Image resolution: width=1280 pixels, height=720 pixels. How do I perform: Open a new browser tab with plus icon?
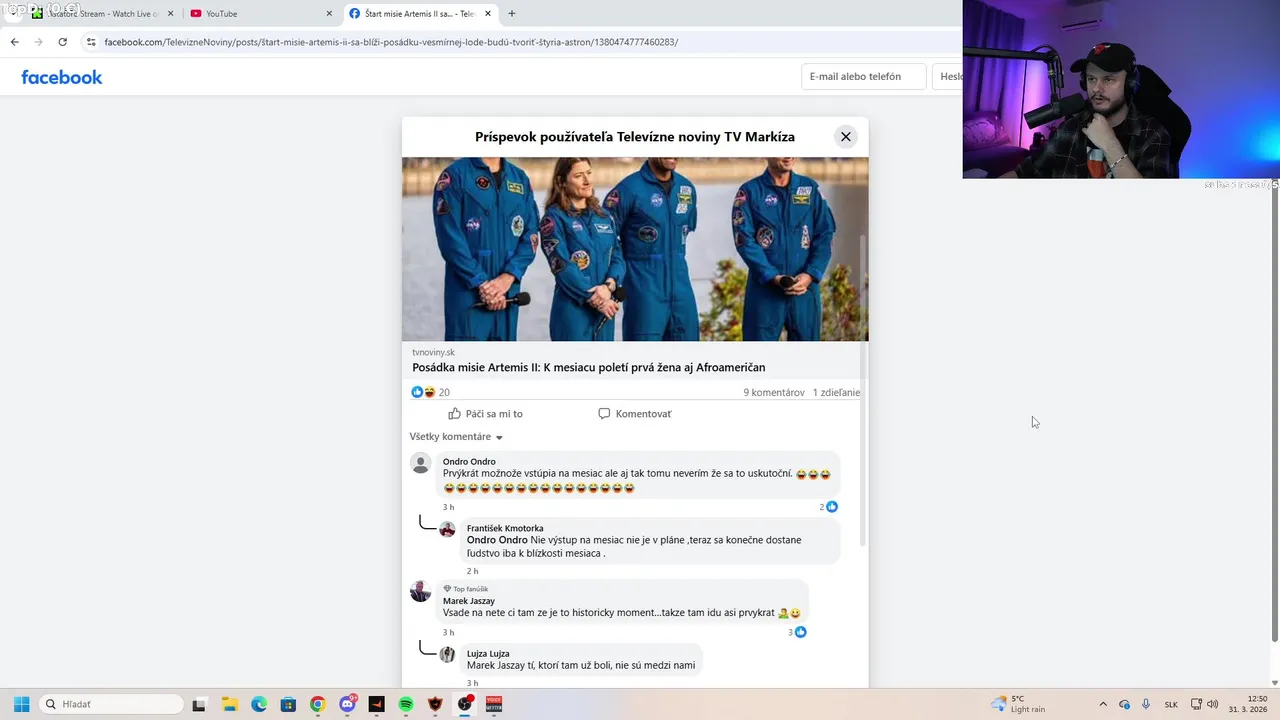[x=512, y=14]
